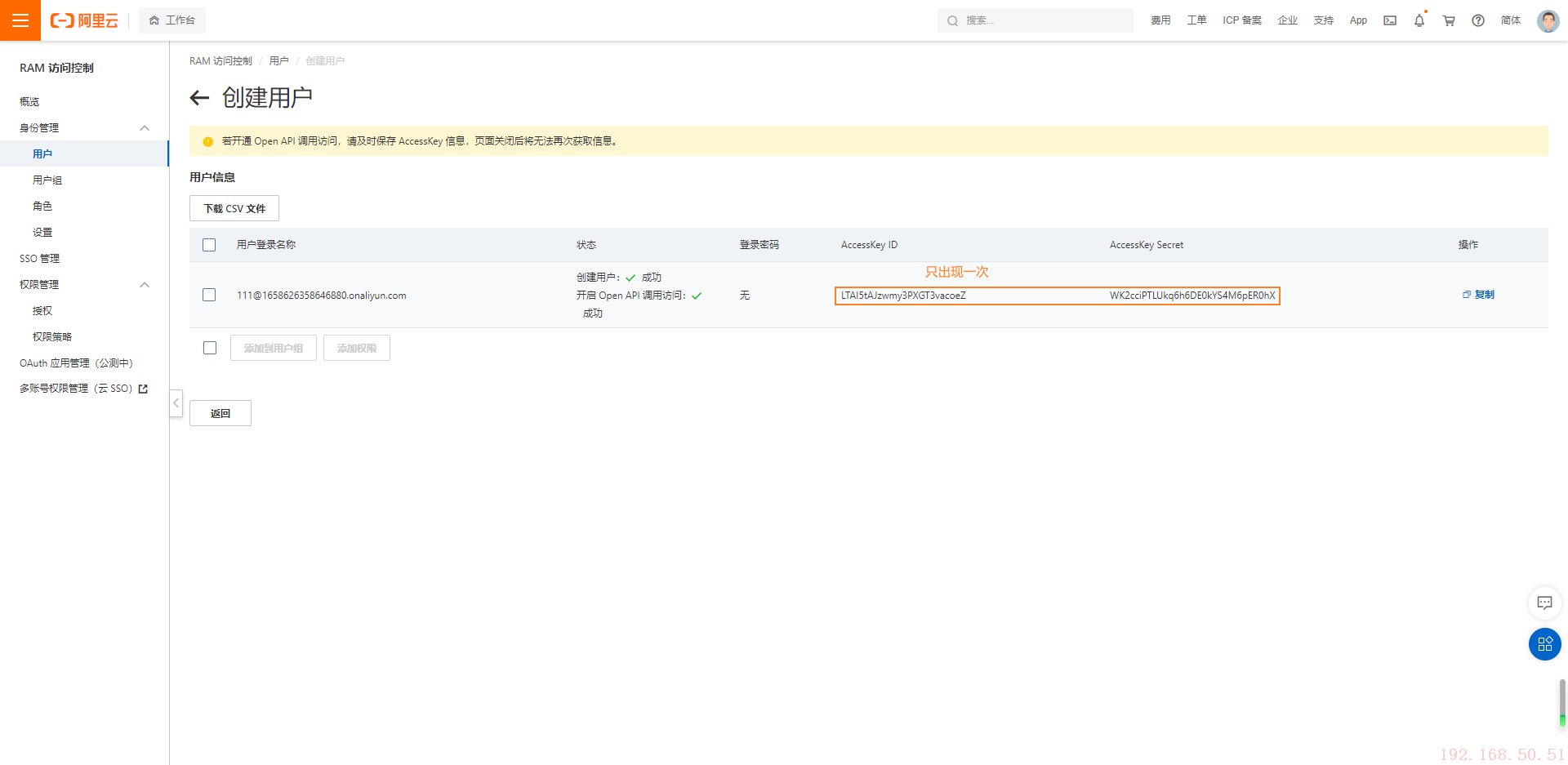Go back using the arrow beside 创建用户

pyautogui.click(x=199, y=98)
